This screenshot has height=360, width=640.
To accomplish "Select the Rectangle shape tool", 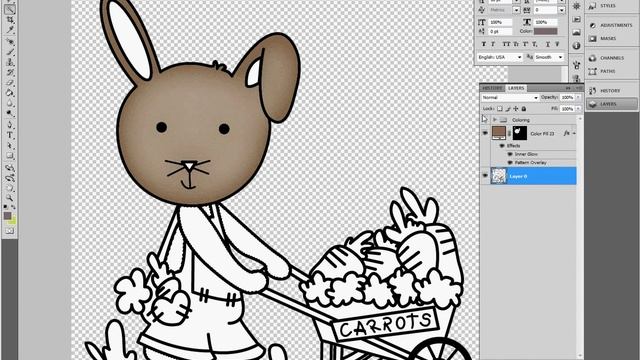I will [10, 156].
